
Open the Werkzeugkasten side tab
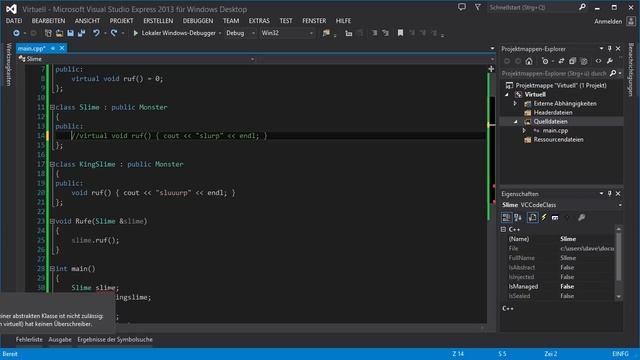(x=8, y=64)
